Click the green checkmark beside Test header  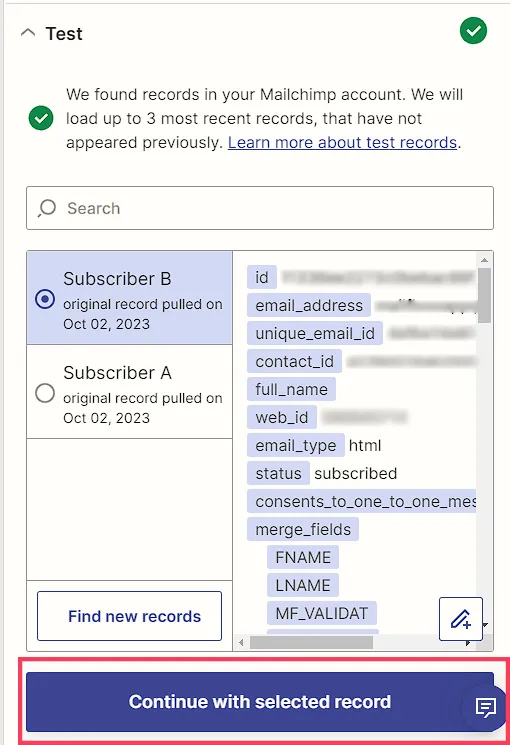473,30
